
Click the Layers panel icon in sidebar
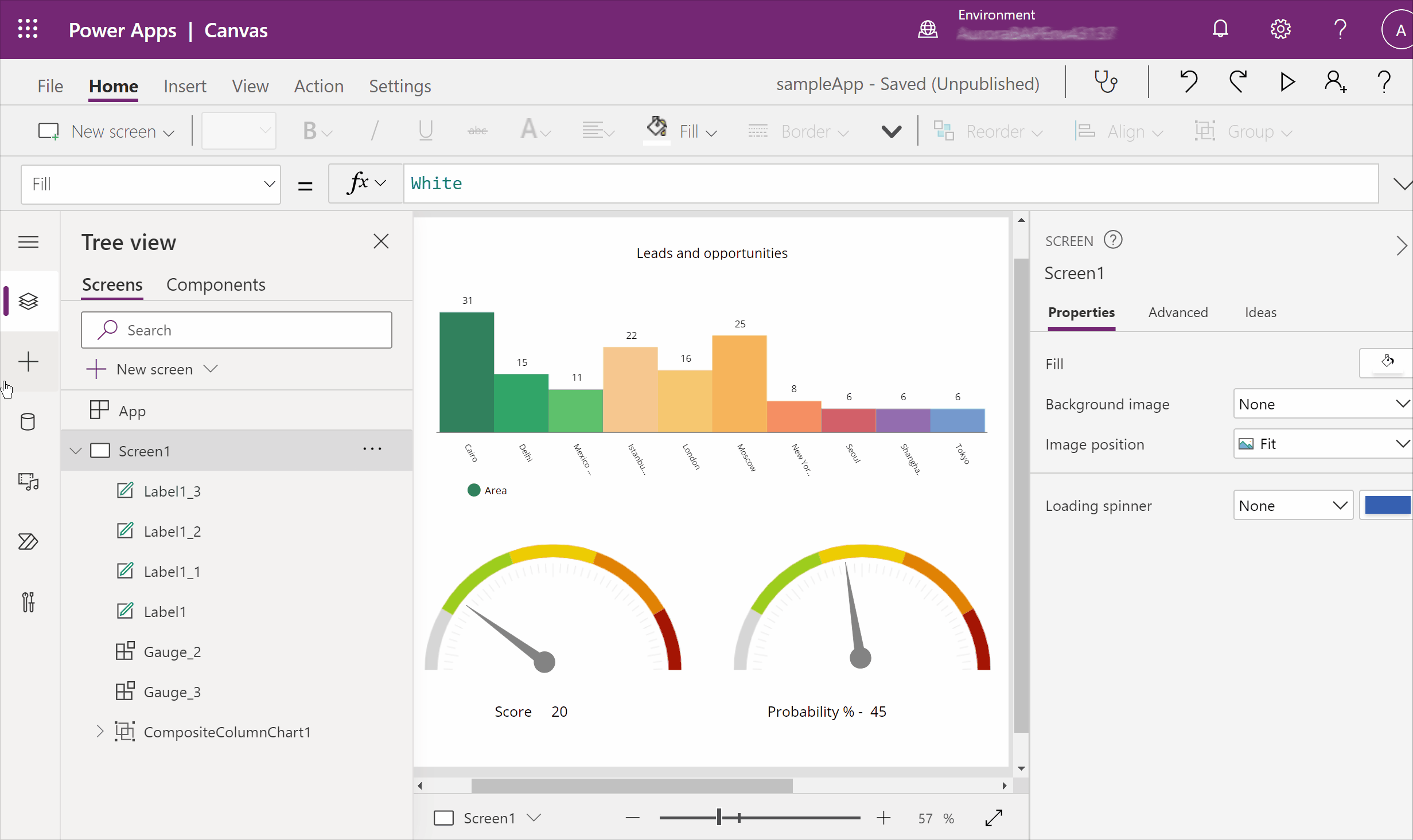pyautogui.click(x=27, y=301)
